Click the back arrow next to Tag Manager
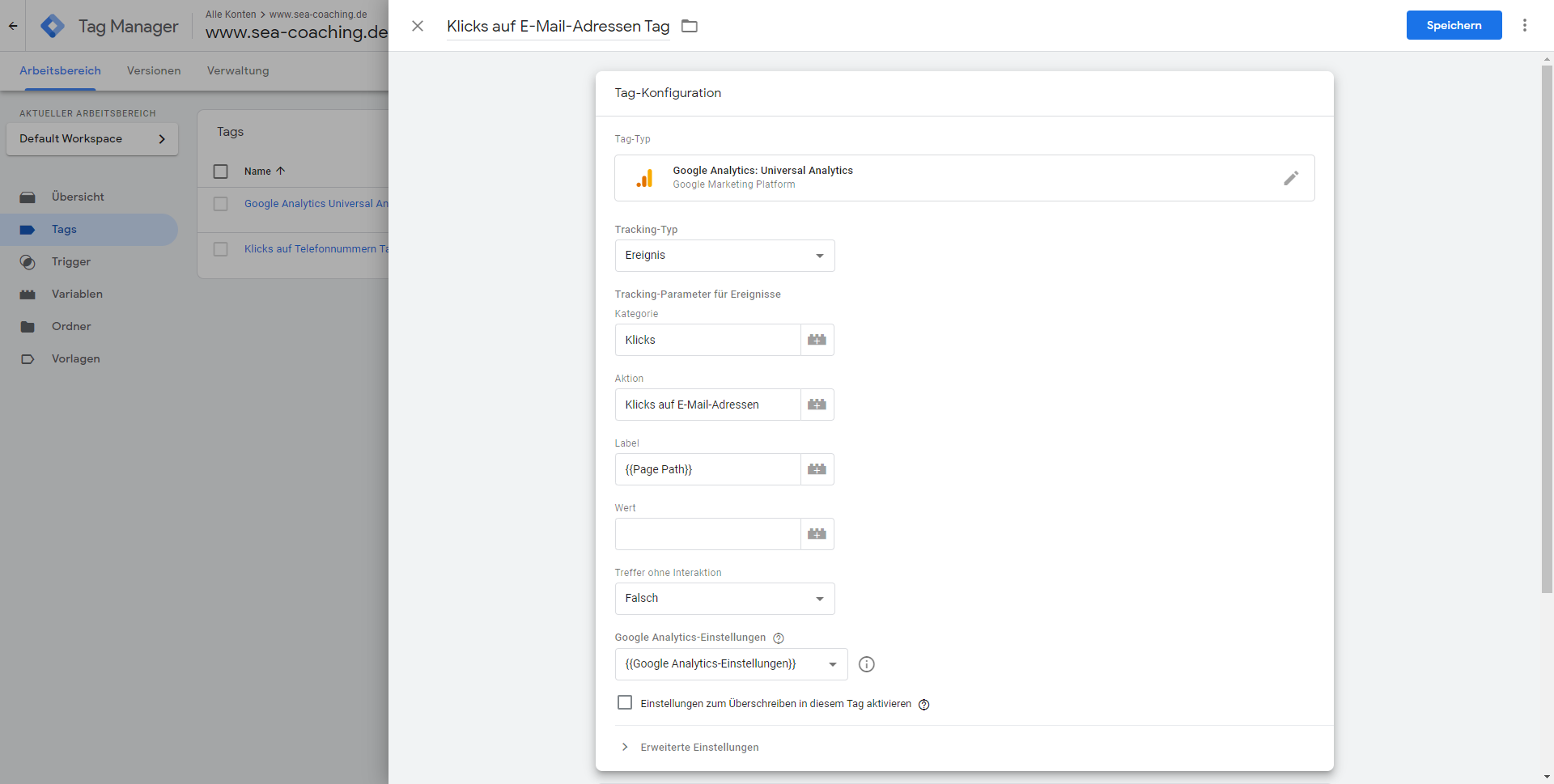This screenshot has height=784, width=1554. pos(13,26)
